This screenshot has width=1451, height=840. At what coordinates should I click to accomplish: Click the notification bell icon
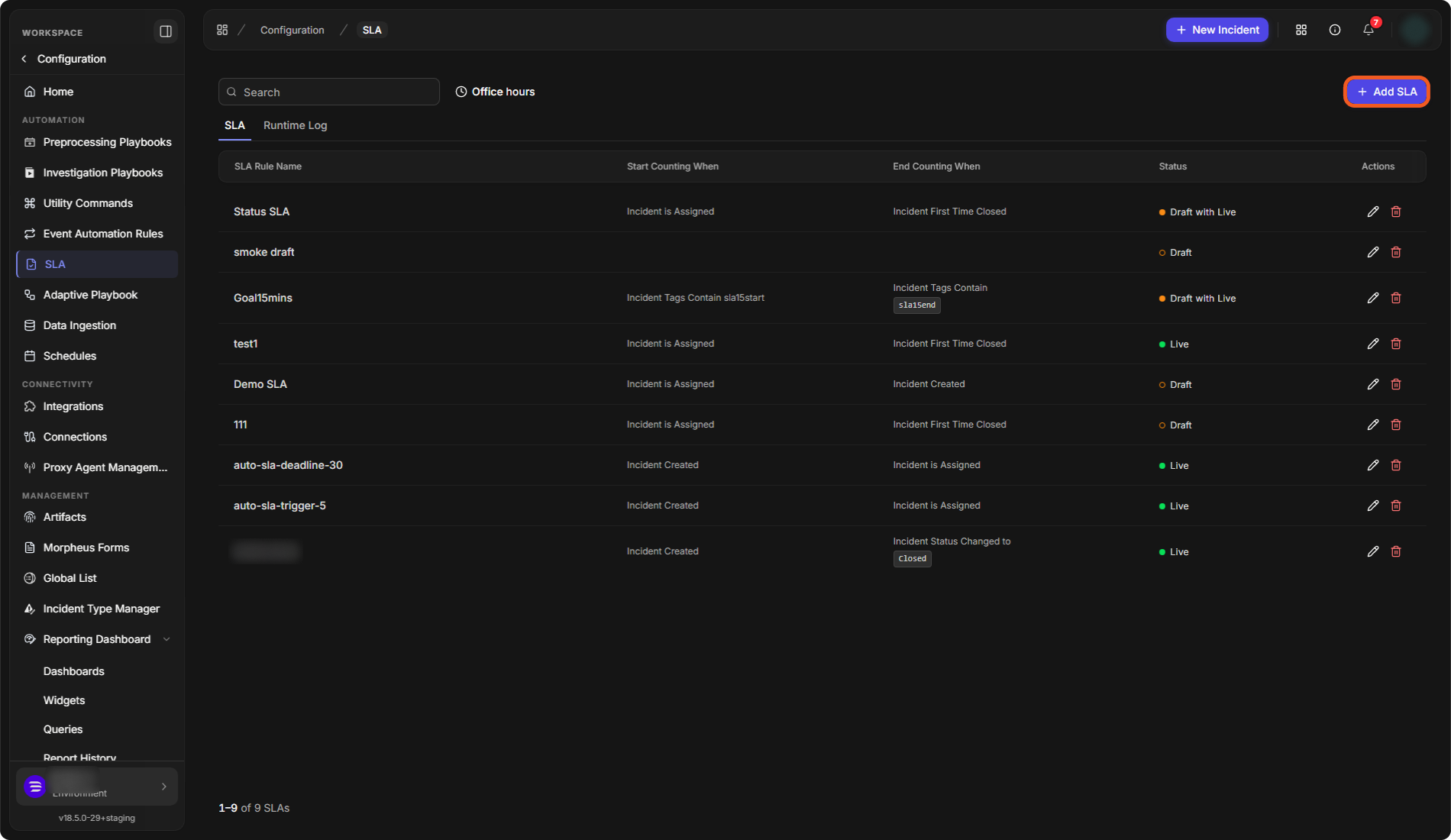(x=1369, y=30)
